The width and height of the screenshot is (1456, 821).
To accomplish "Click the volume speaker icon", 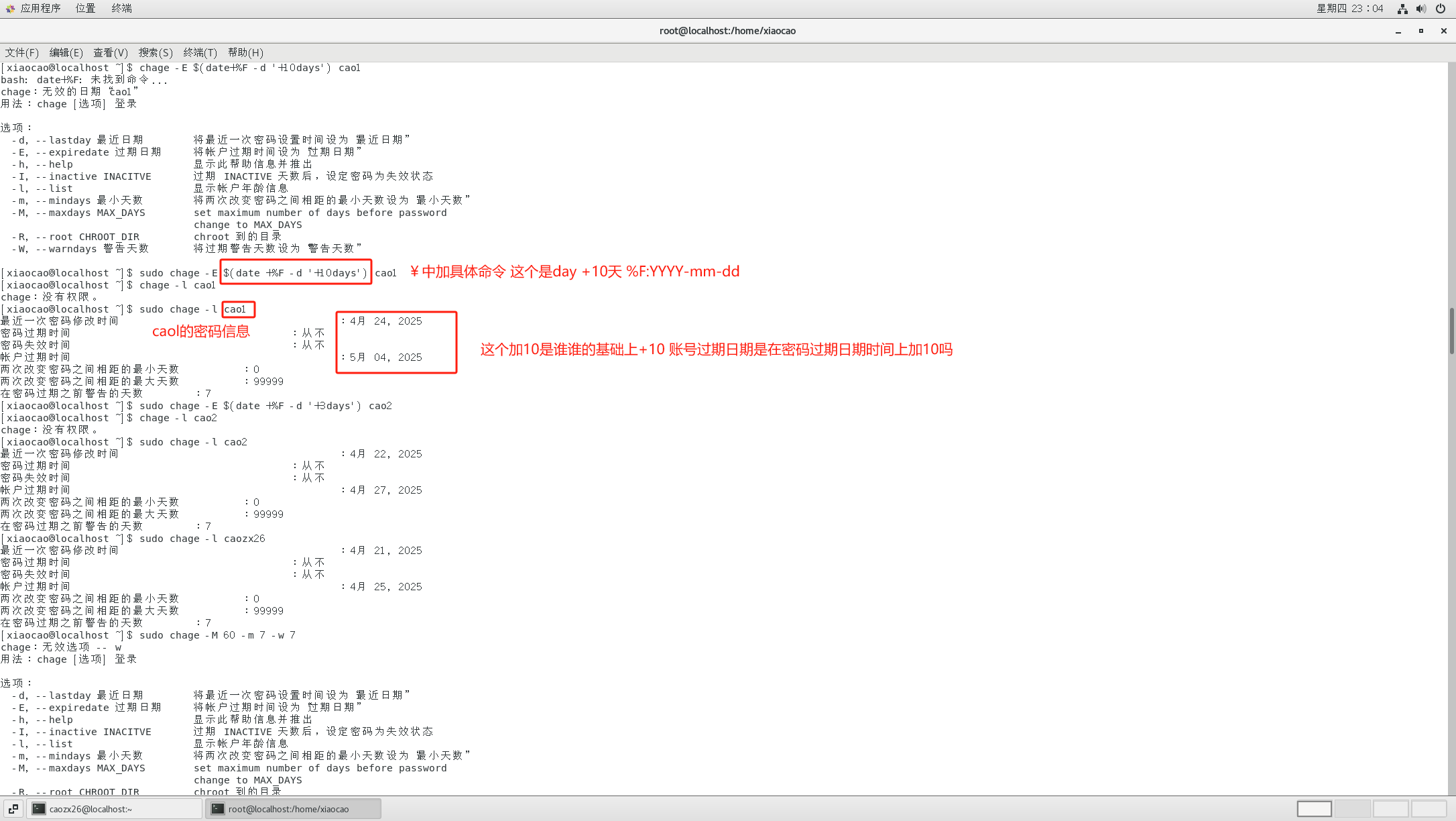I will point(1420,9).
